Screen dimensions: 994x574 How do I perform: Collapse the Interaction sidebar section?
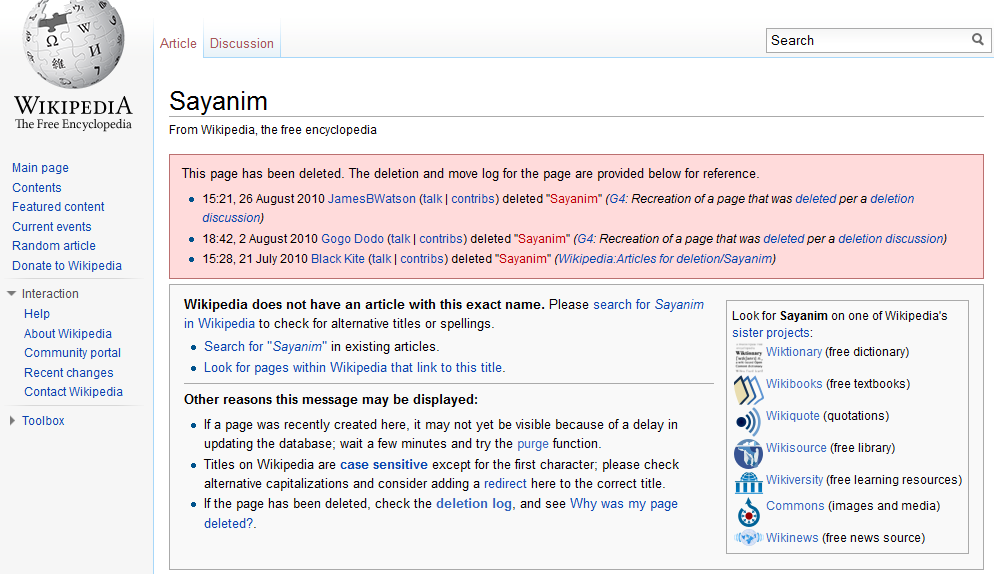click(x=11, y=294)
